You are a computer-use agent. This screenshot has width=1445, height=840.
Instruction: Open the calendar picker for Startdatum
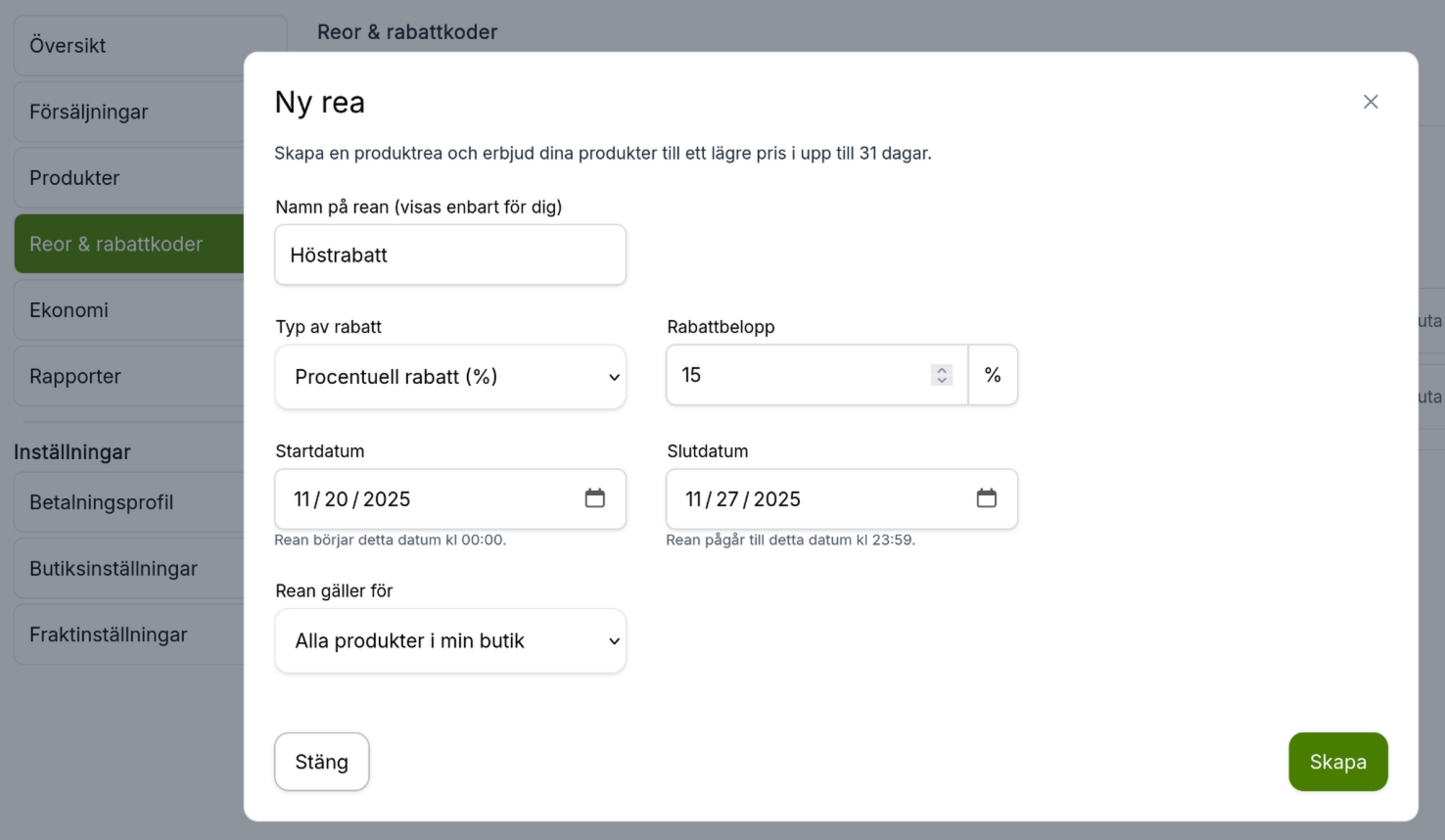coord(595,498)
